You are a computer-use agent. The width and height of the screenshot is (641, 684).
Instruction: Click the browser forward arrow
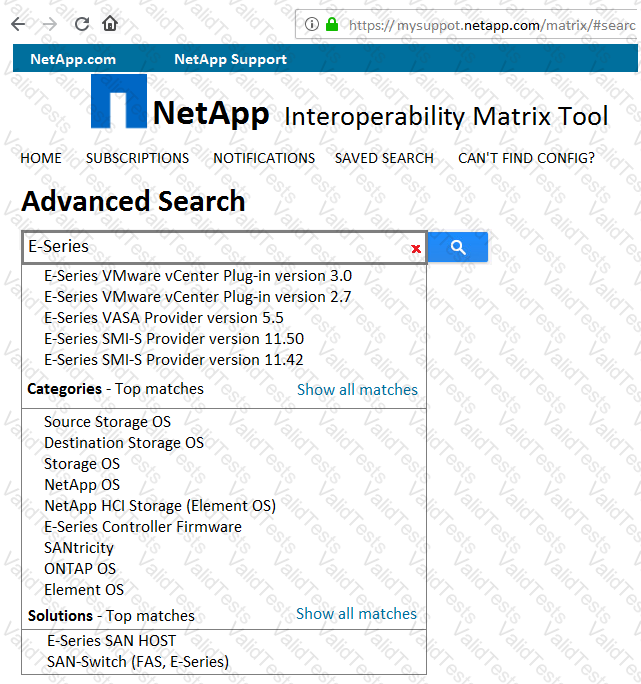click(x=49, y=24)
